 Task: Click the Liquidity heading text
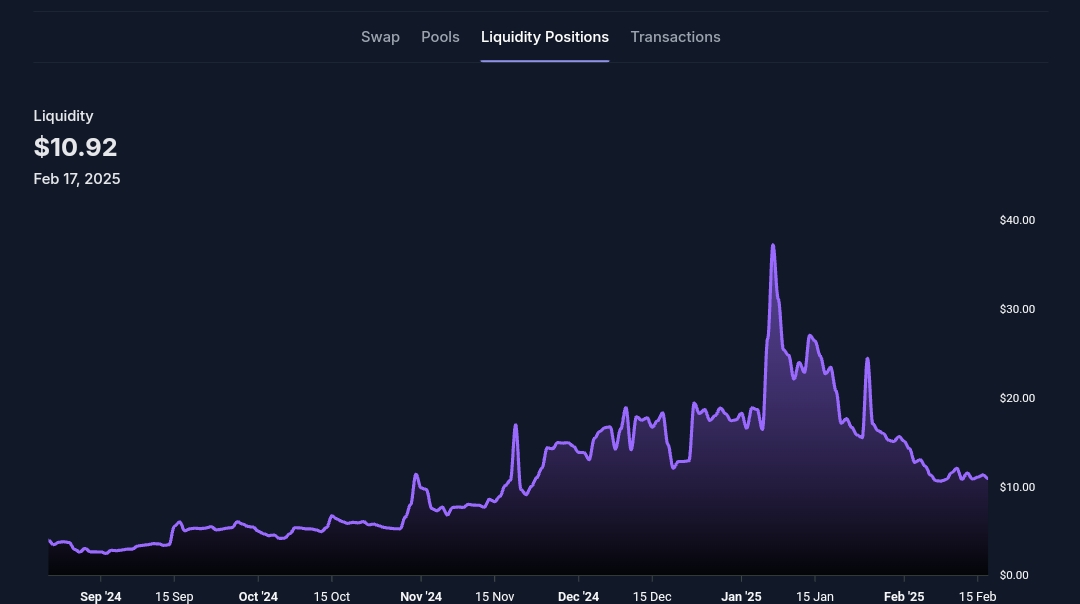click(x=63, y=116)
